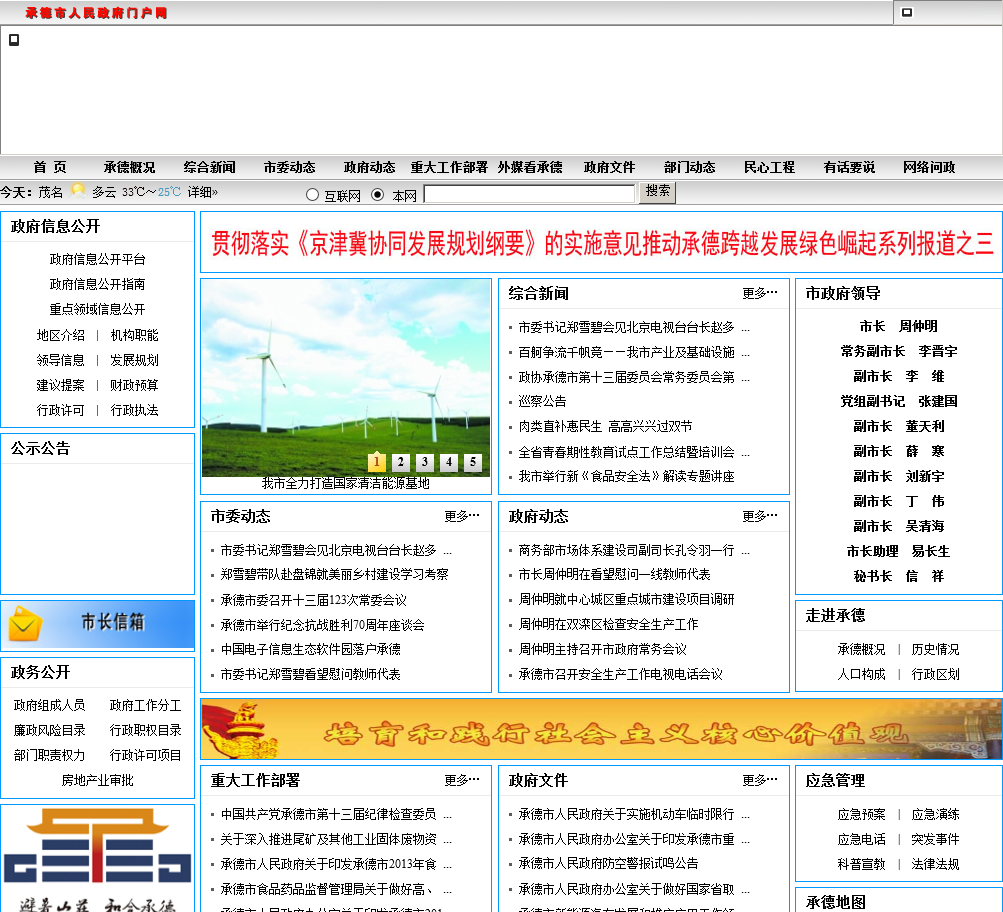Expand 更多 in 重大工作部署 section
The image size is (1003, 912).
[462, 780]
